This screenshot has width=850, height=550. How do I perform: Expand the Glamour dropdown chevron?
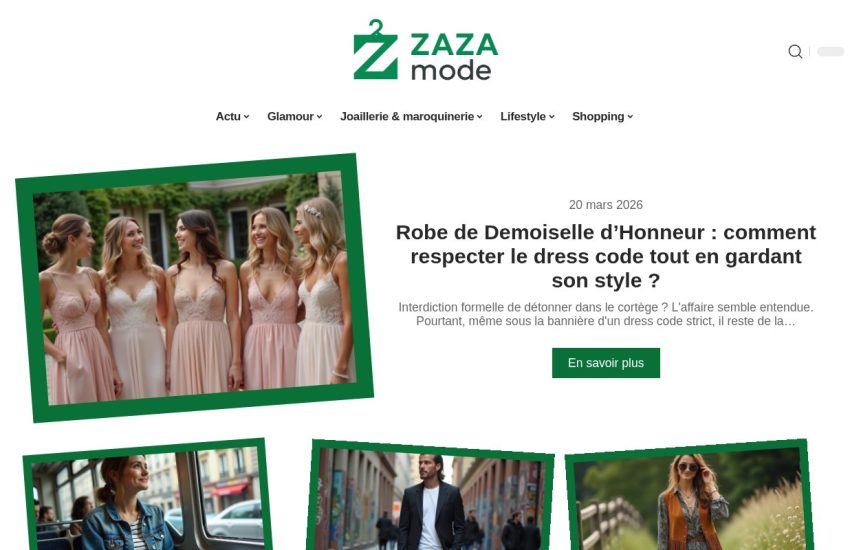click(319, 117)
